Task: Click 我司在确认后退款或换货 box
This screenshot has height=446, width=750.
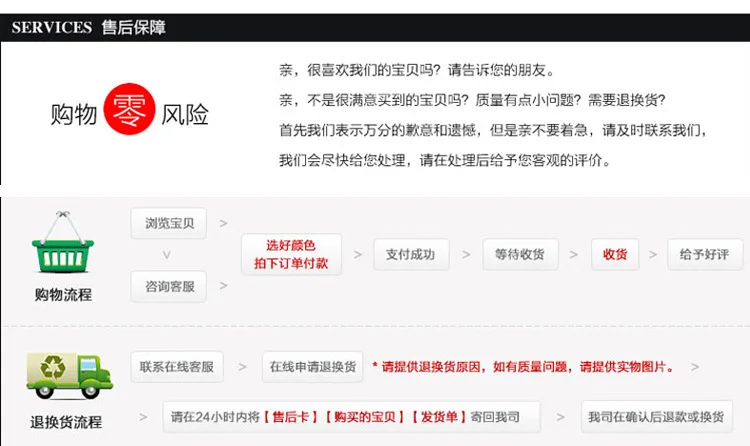Action: pyautogui.click(x=657, y=417)
